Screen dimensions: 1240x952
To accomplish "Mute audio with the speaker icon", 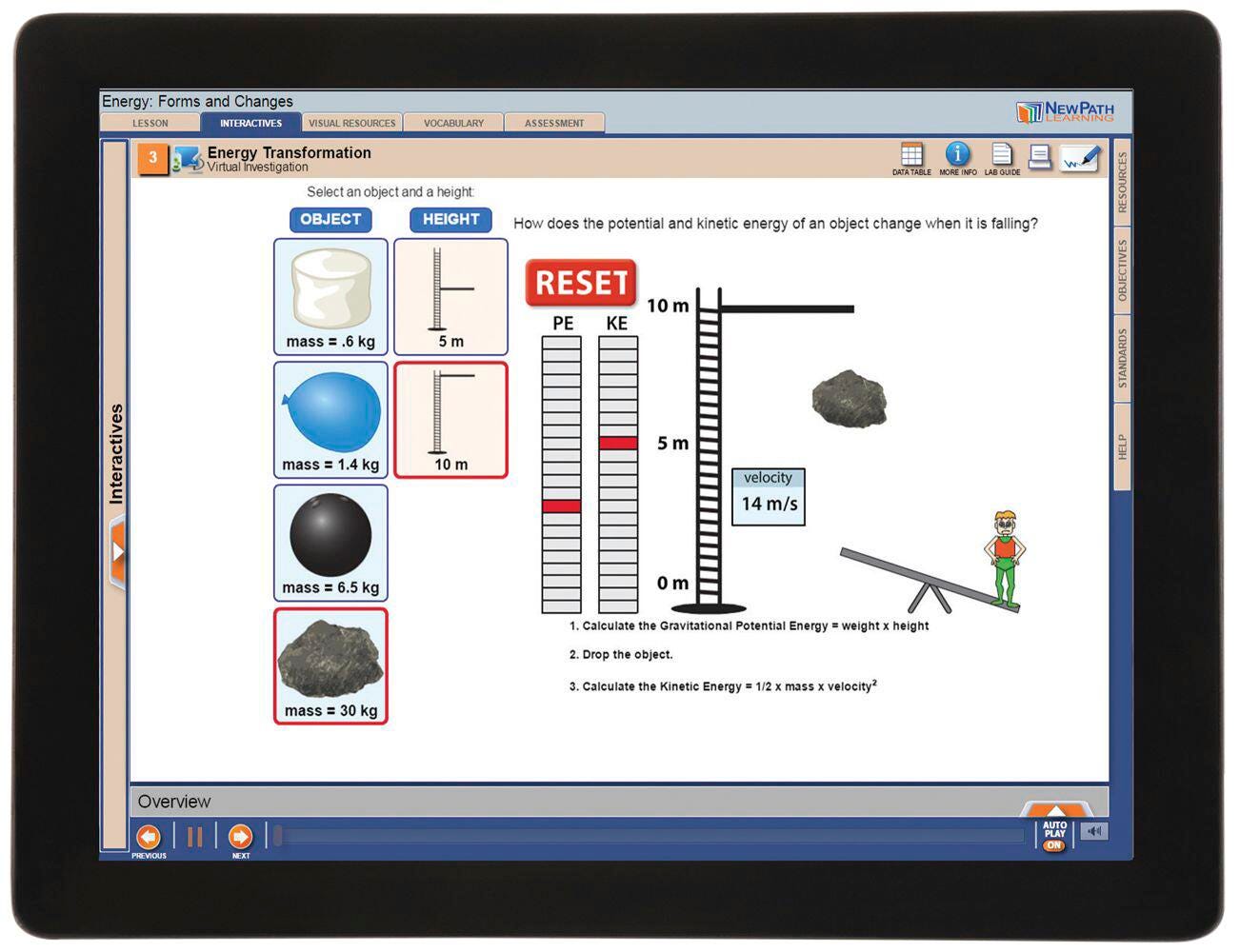I will point(1094,832).
